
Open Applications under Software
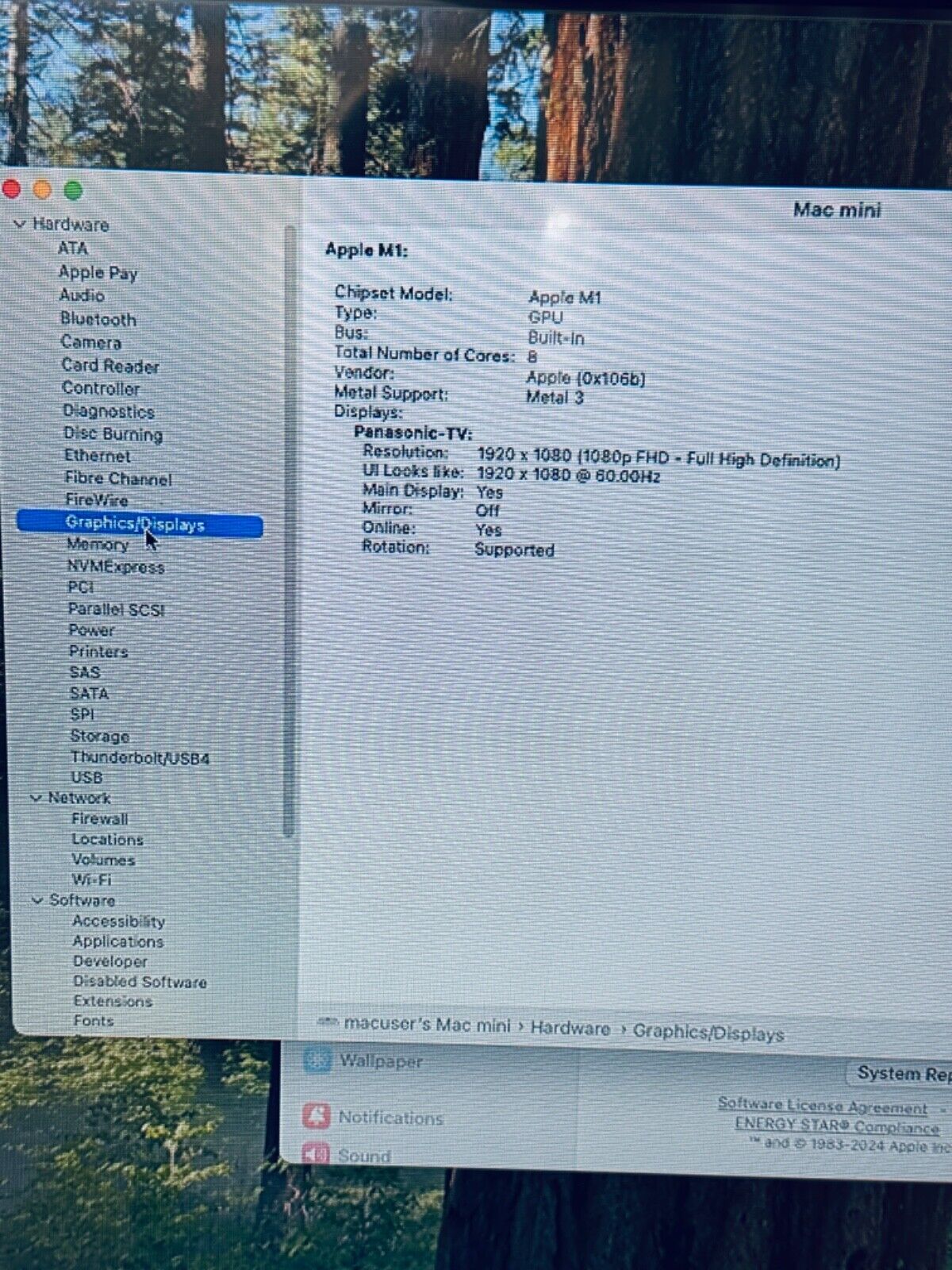pos(118,941)
